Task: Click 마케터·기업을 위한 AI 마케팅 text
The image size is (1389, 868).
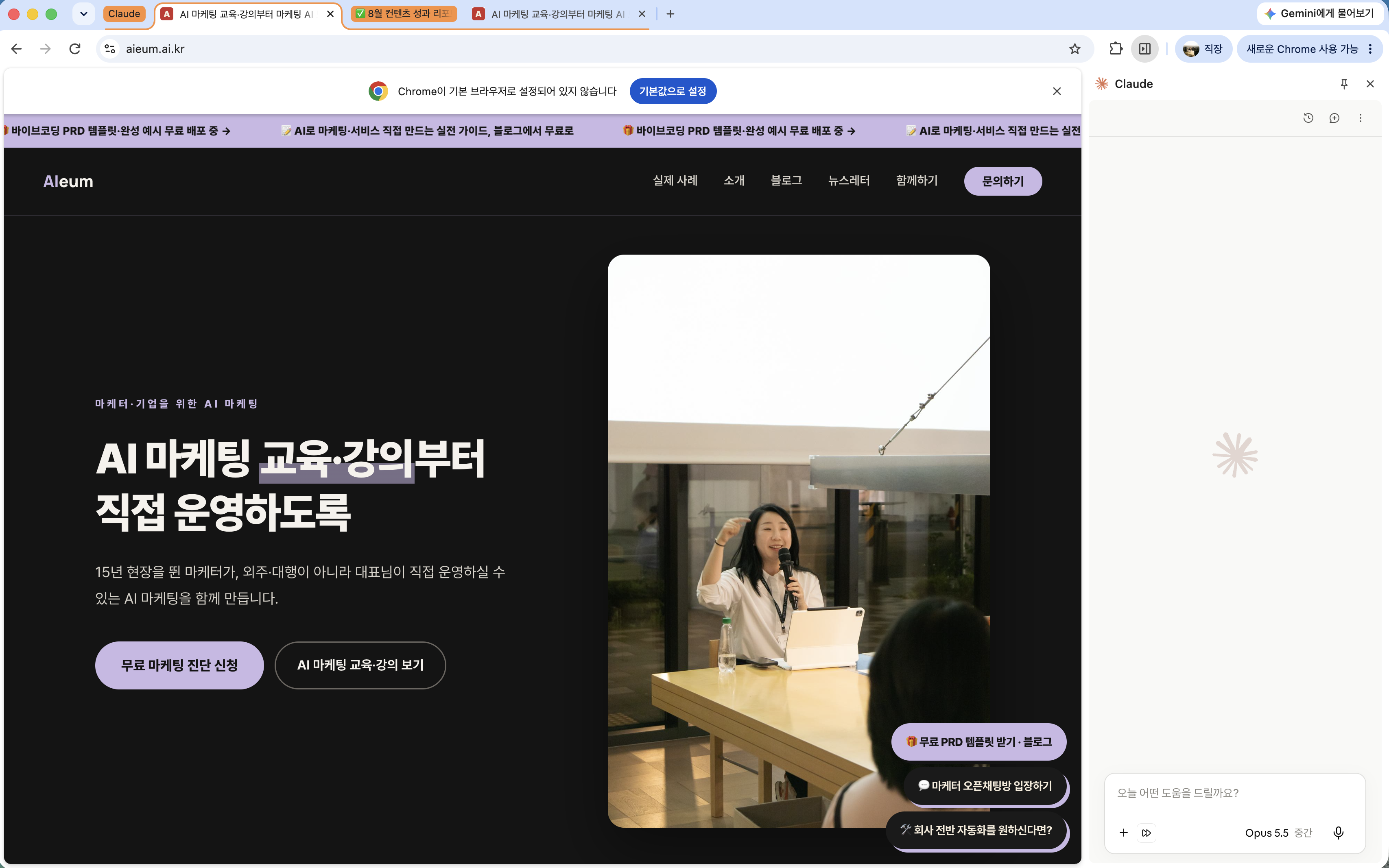Action: 177,403
